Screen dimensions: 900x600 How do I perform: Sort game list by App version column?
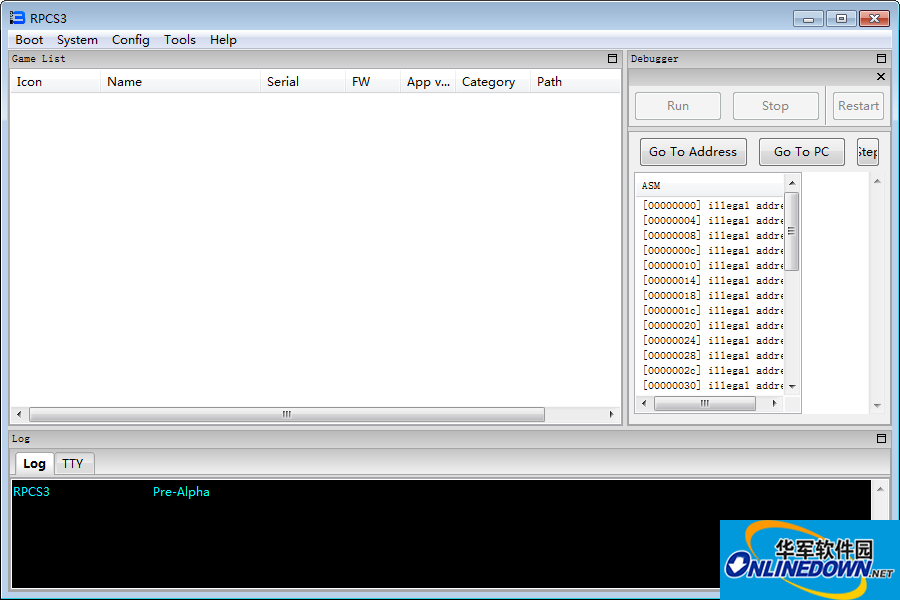pyautogui.click(x=428, y=82)
